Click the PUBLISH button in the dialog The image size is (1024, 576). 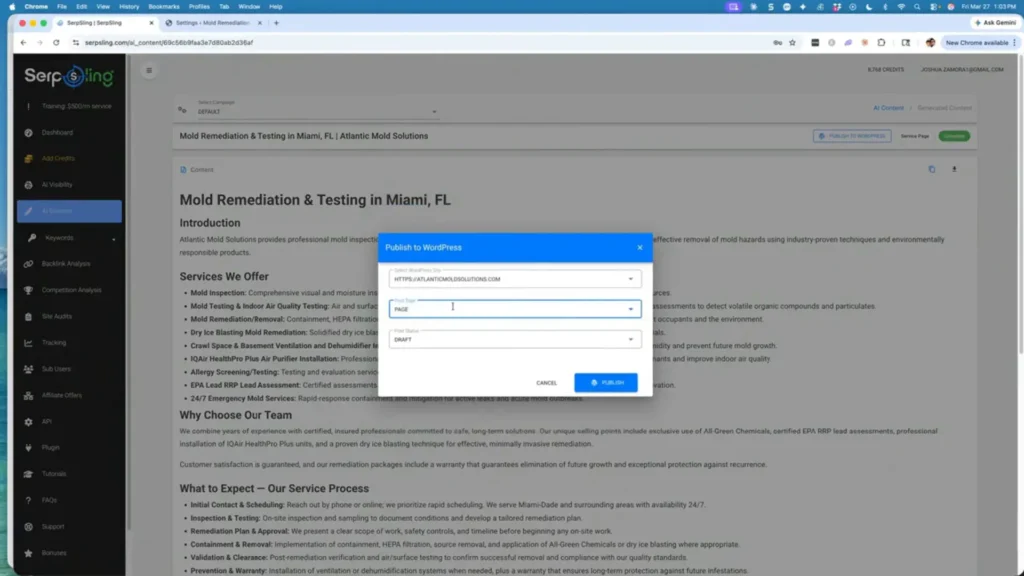pos(605,382)
